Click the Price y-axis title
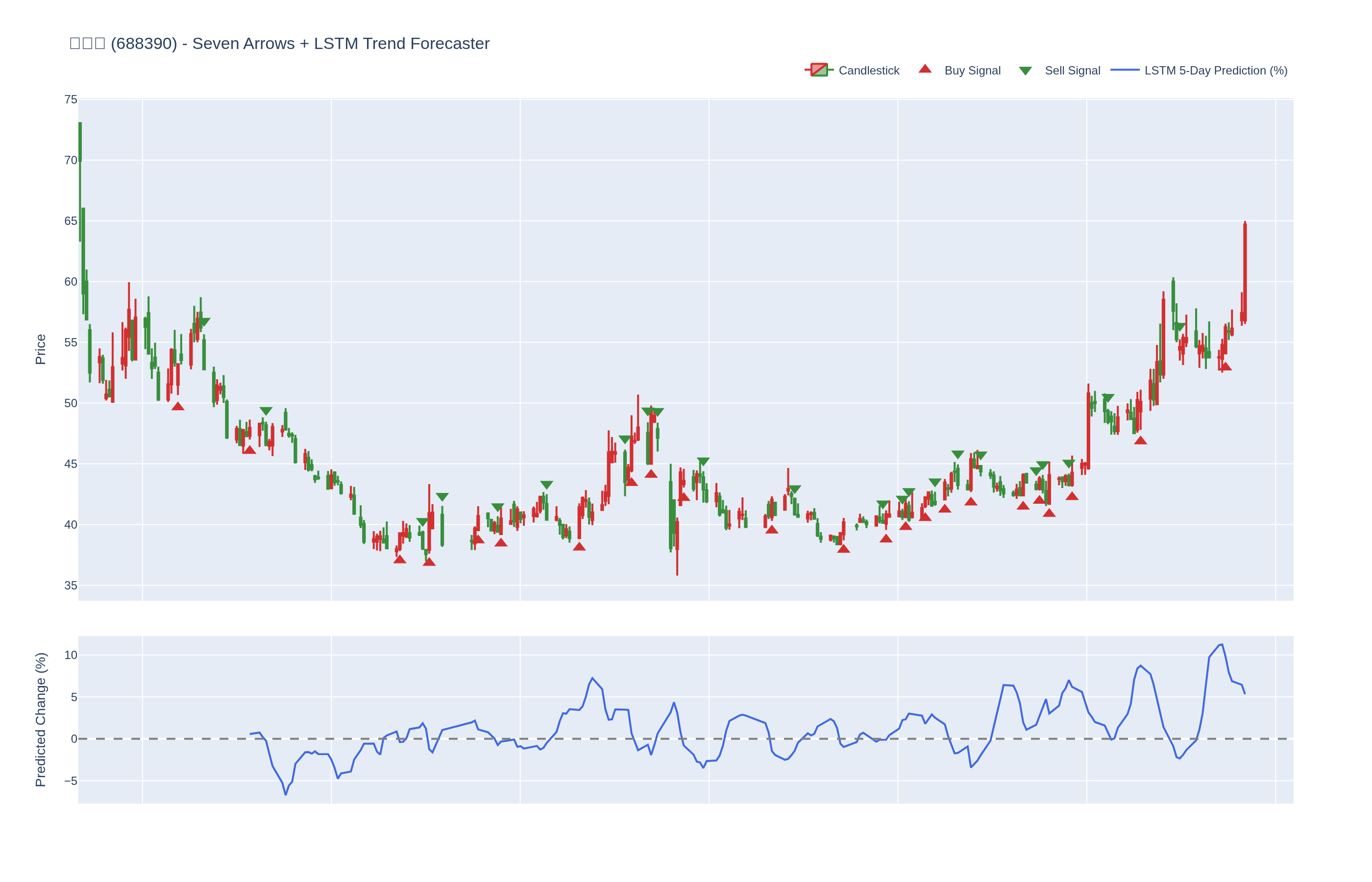 pyautogui.click(x=41, y=349)
